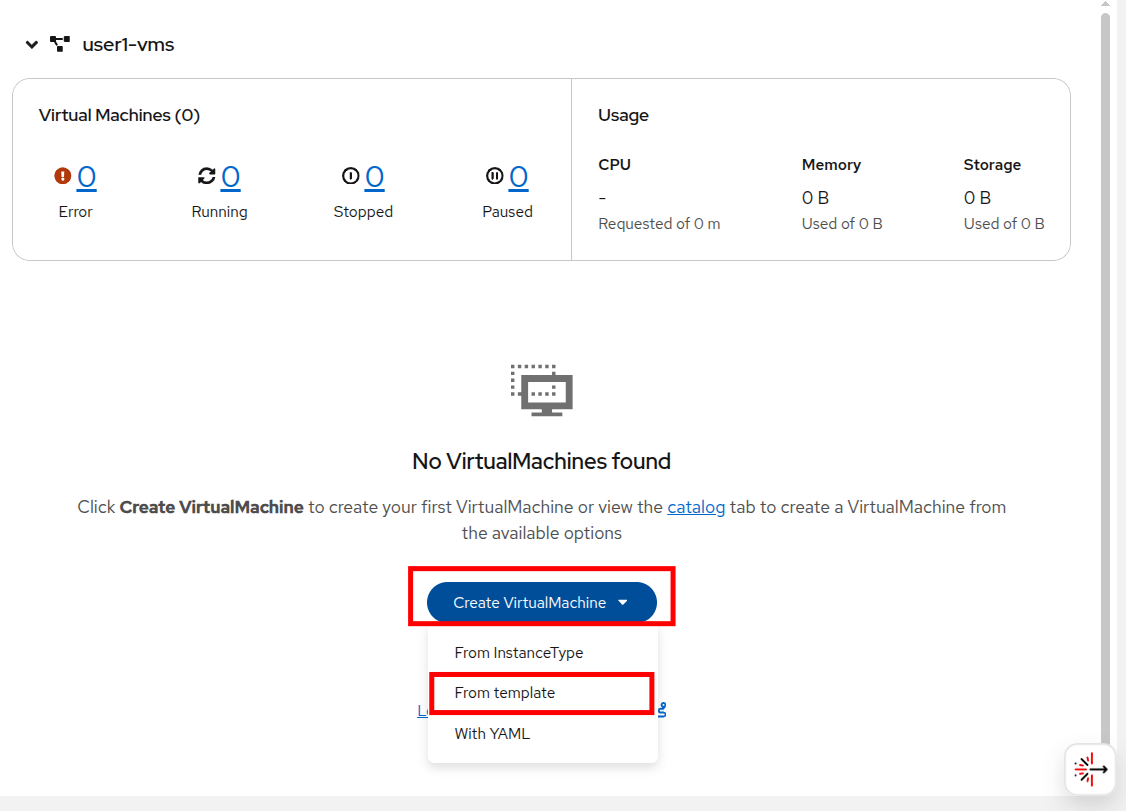Click the vertical scrollbar on the right
This screenshot has height=811, width=1126.
click(1105, 380)
